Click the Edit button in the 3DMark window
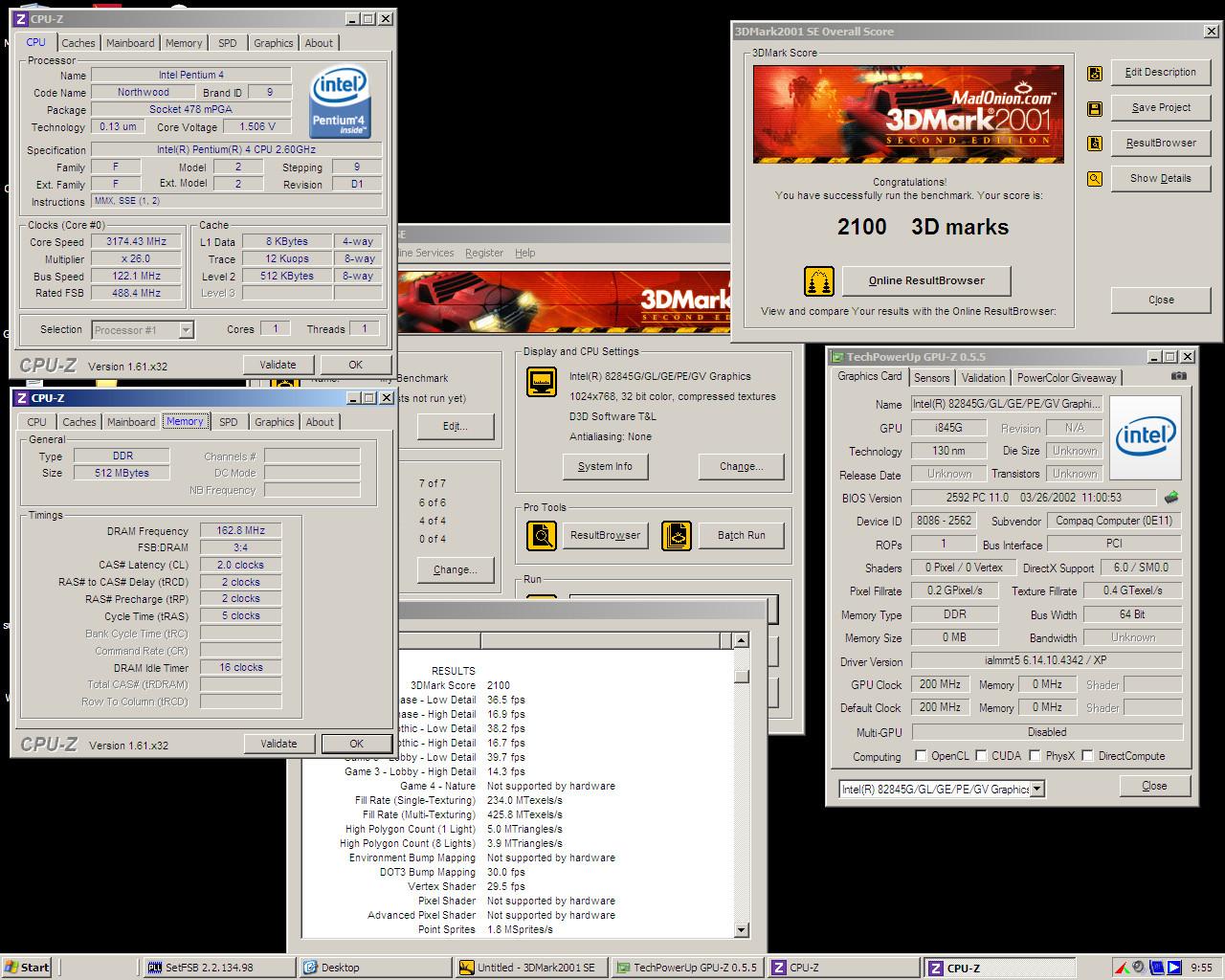This screenshot has width=1225, height=980. 455,427
